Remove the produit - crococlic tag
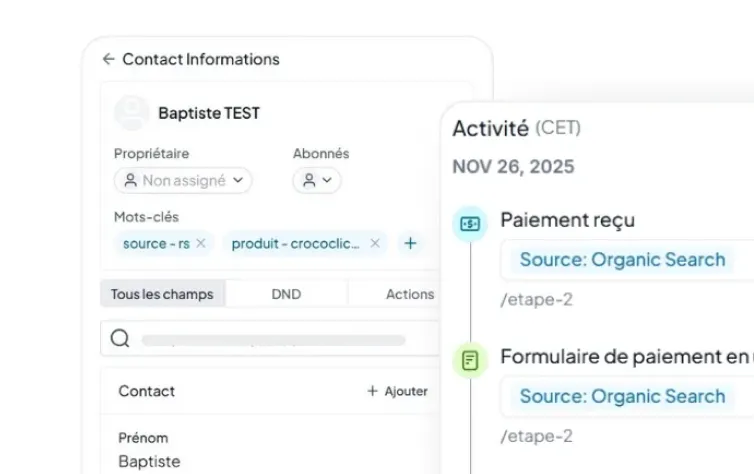This screenshot has width=754, height=474. (375, 243)
